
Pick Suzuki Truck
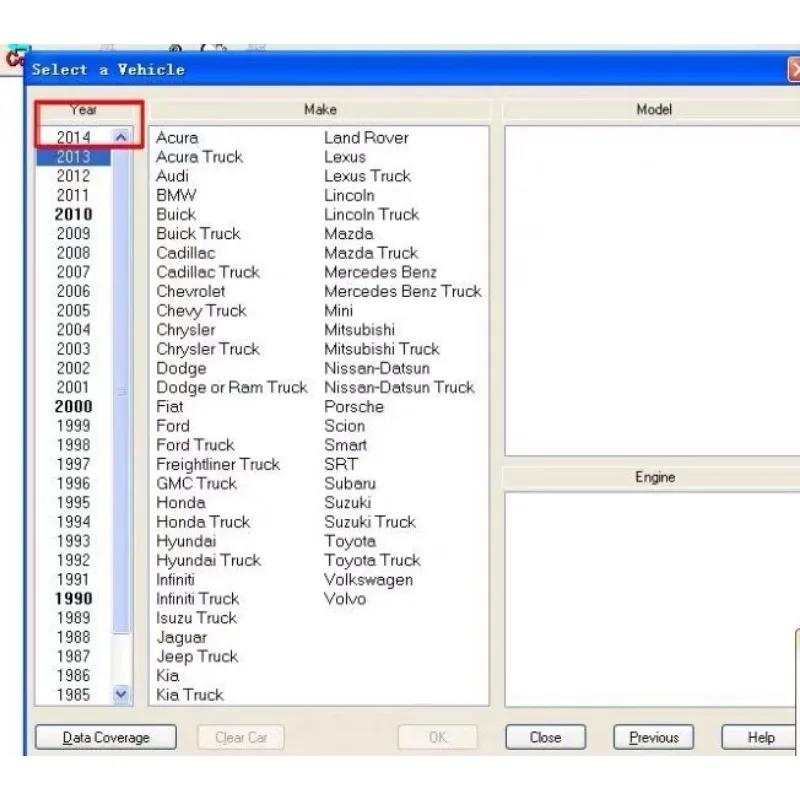370,522
